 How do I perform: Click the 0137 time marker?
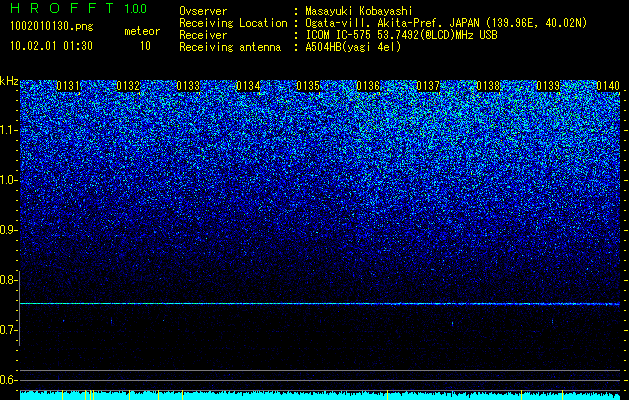tap(428, 86)
